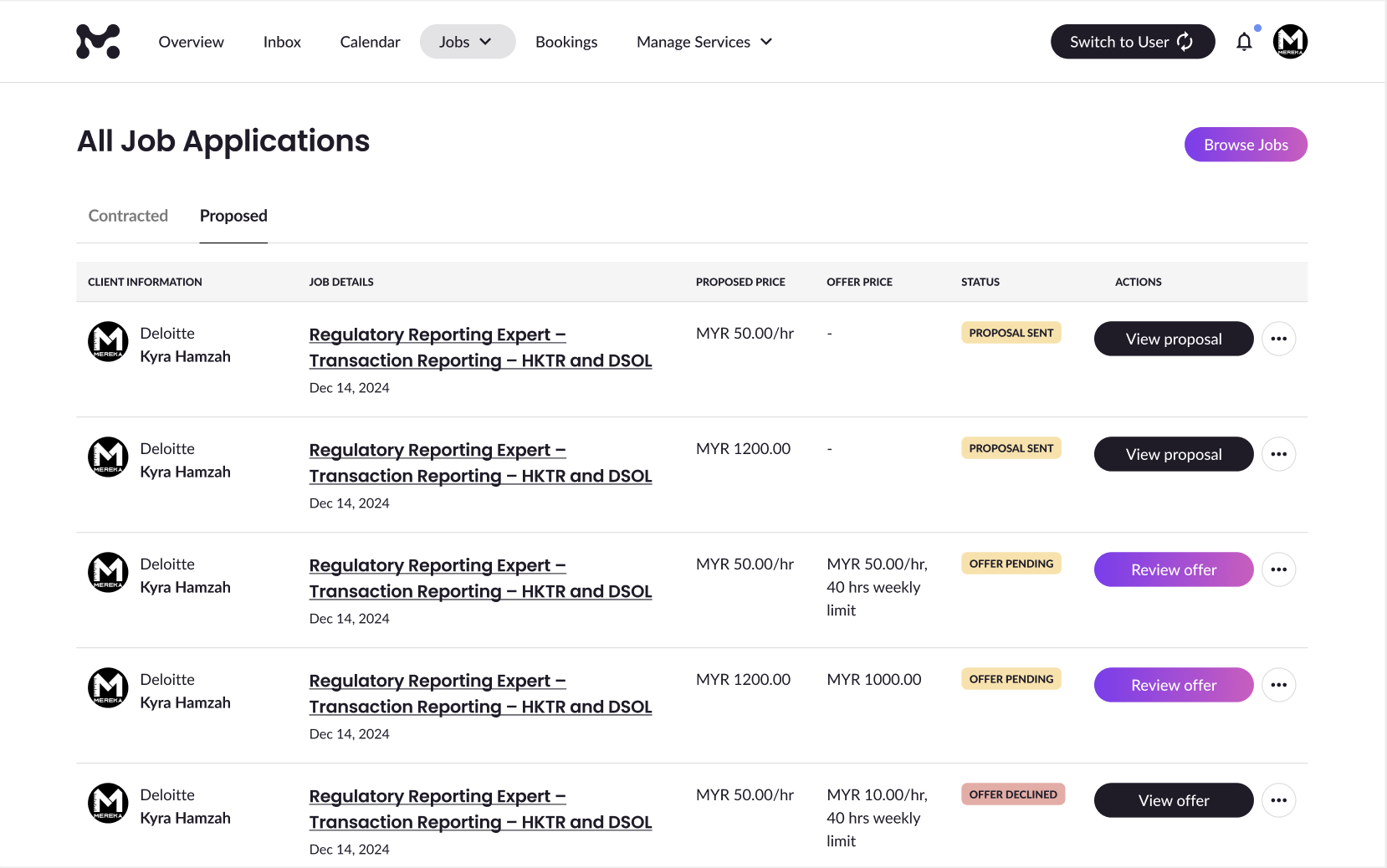Open more options for the MYR 1000.00 offer row

[x=1278, y=685]
